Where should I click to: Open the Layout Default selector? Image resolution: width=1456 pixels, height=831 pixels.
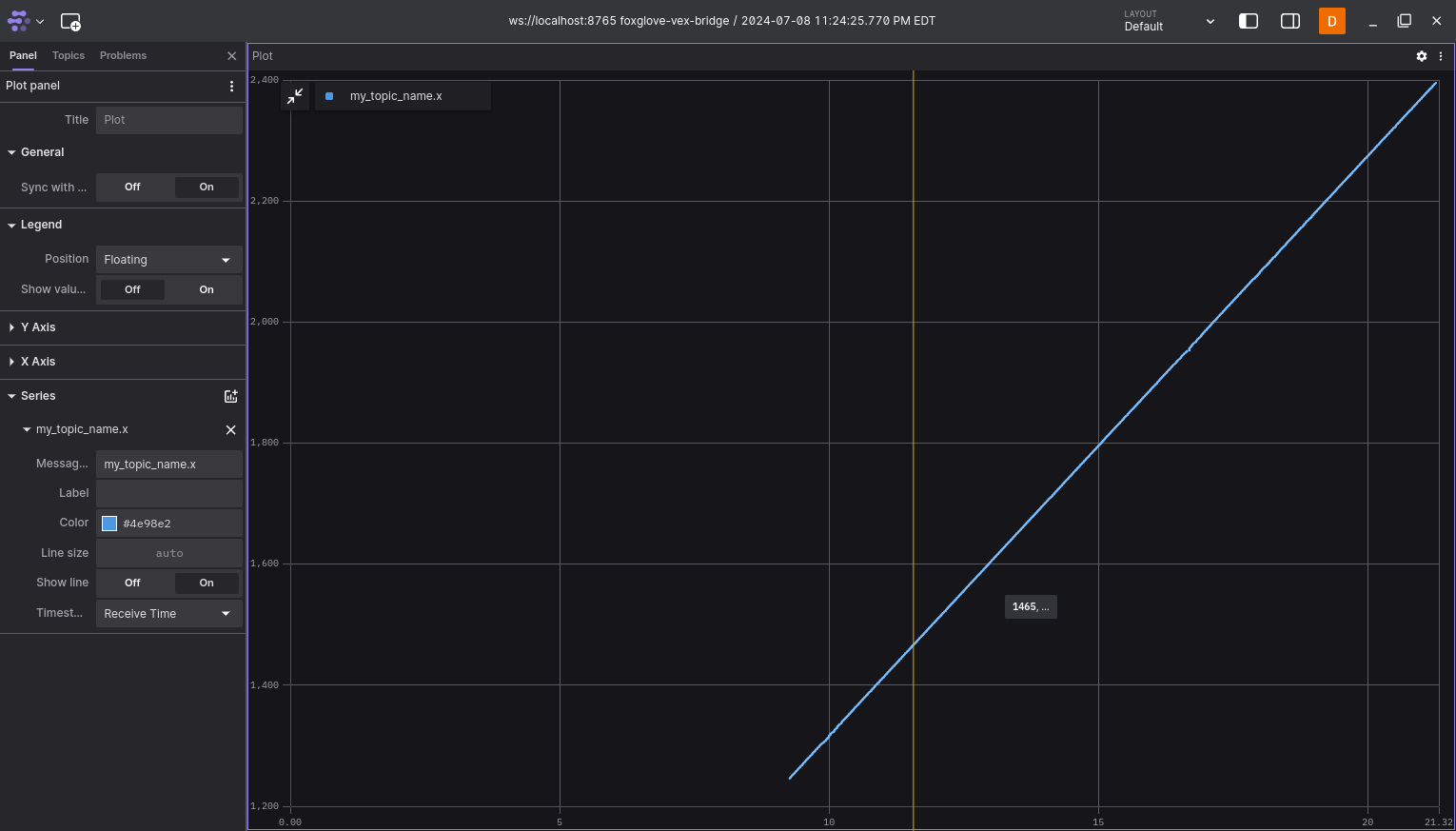pos(1169,21)
